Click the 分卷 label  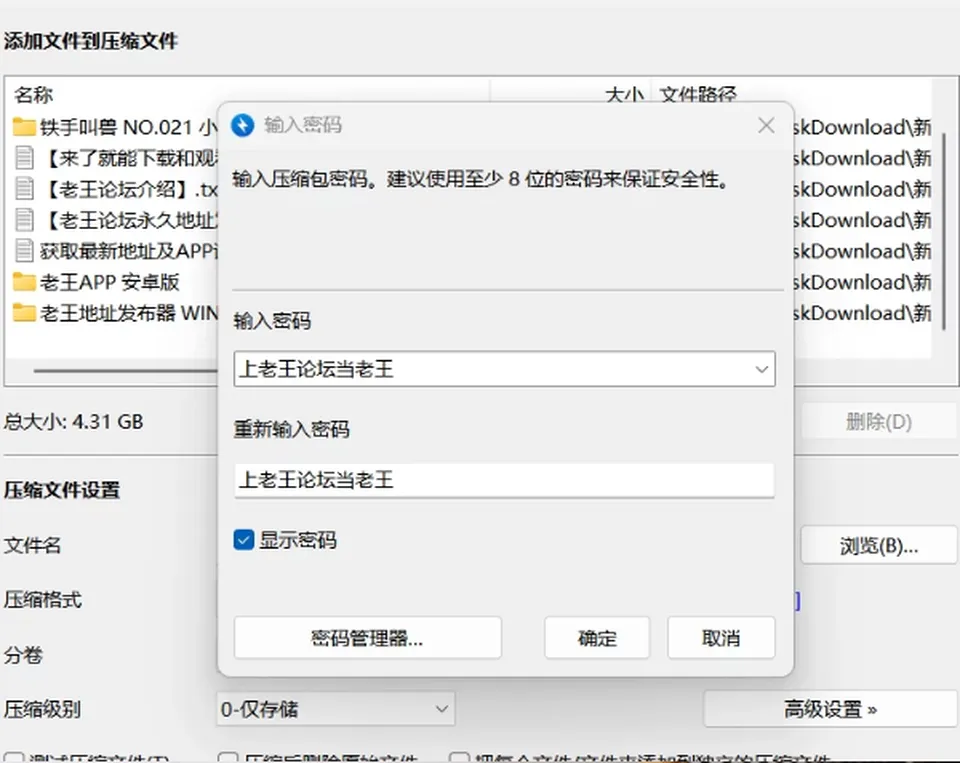click(23, 655)
